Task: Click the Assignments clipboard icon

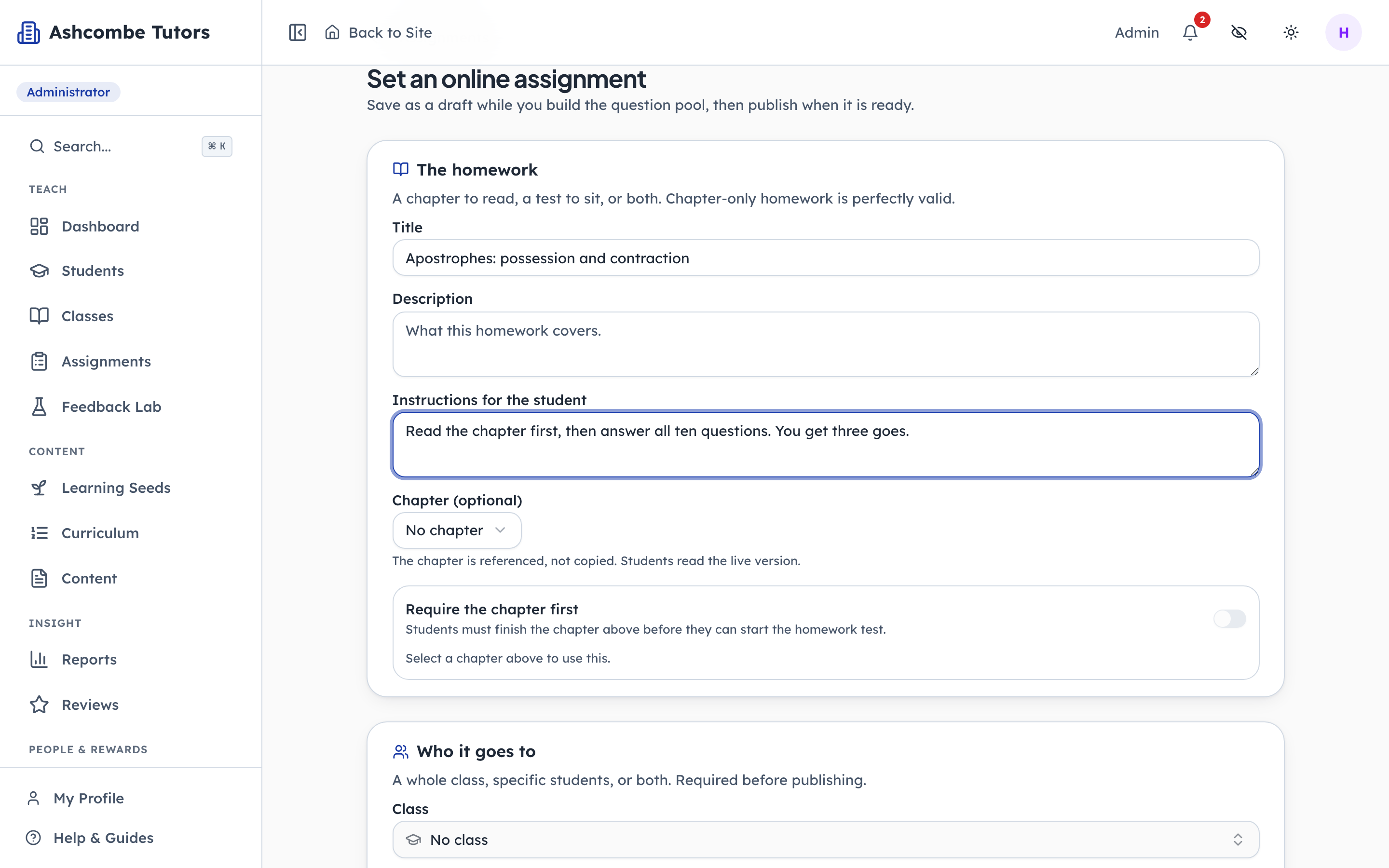Action: 39,361
